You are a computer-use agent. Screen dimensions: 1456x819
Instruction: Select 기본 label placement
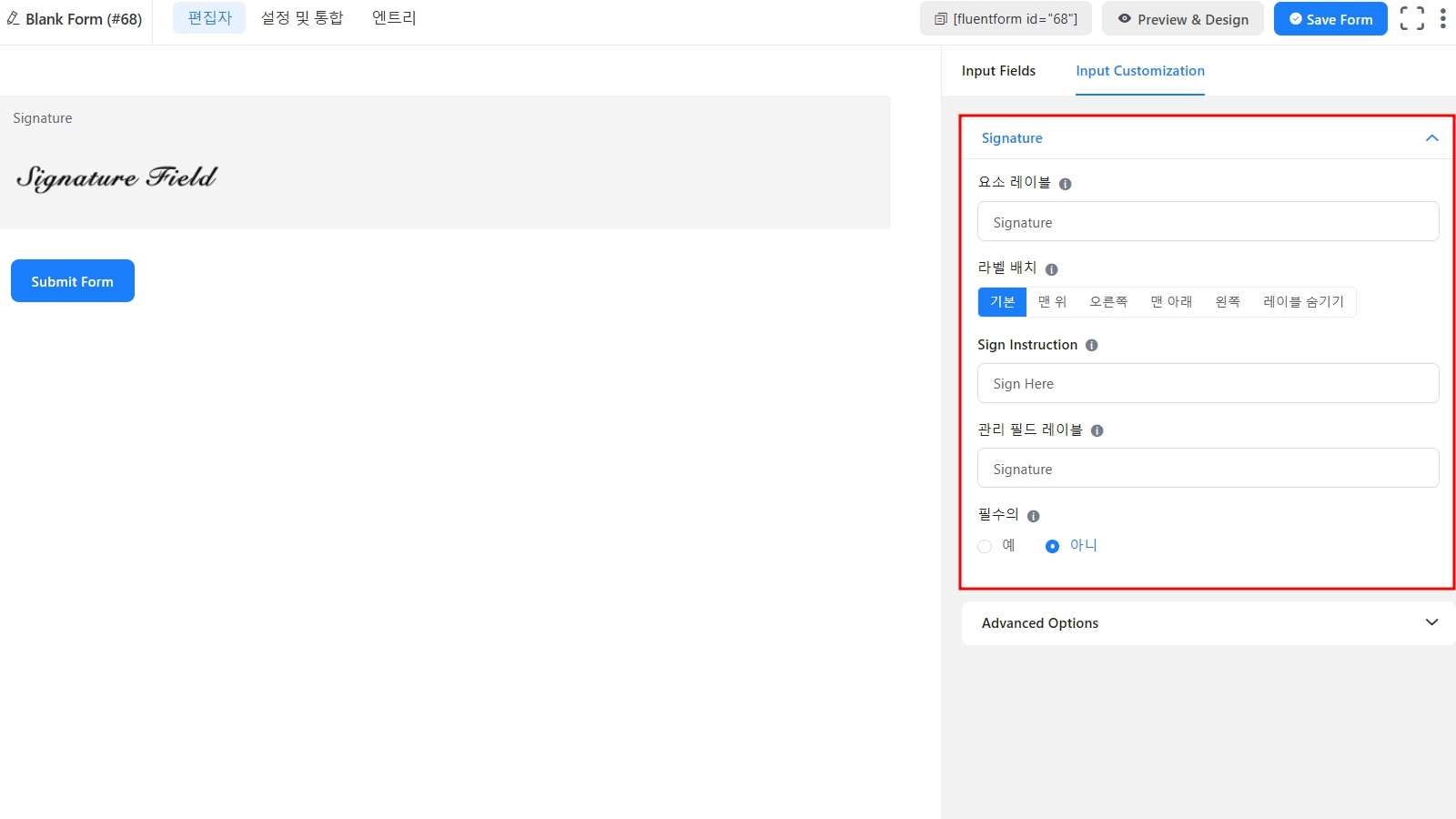point(1002,302)
